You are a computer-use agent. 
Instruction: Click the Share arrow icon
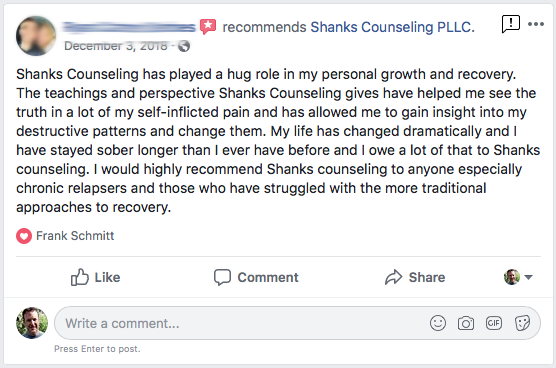coord(394,277)
